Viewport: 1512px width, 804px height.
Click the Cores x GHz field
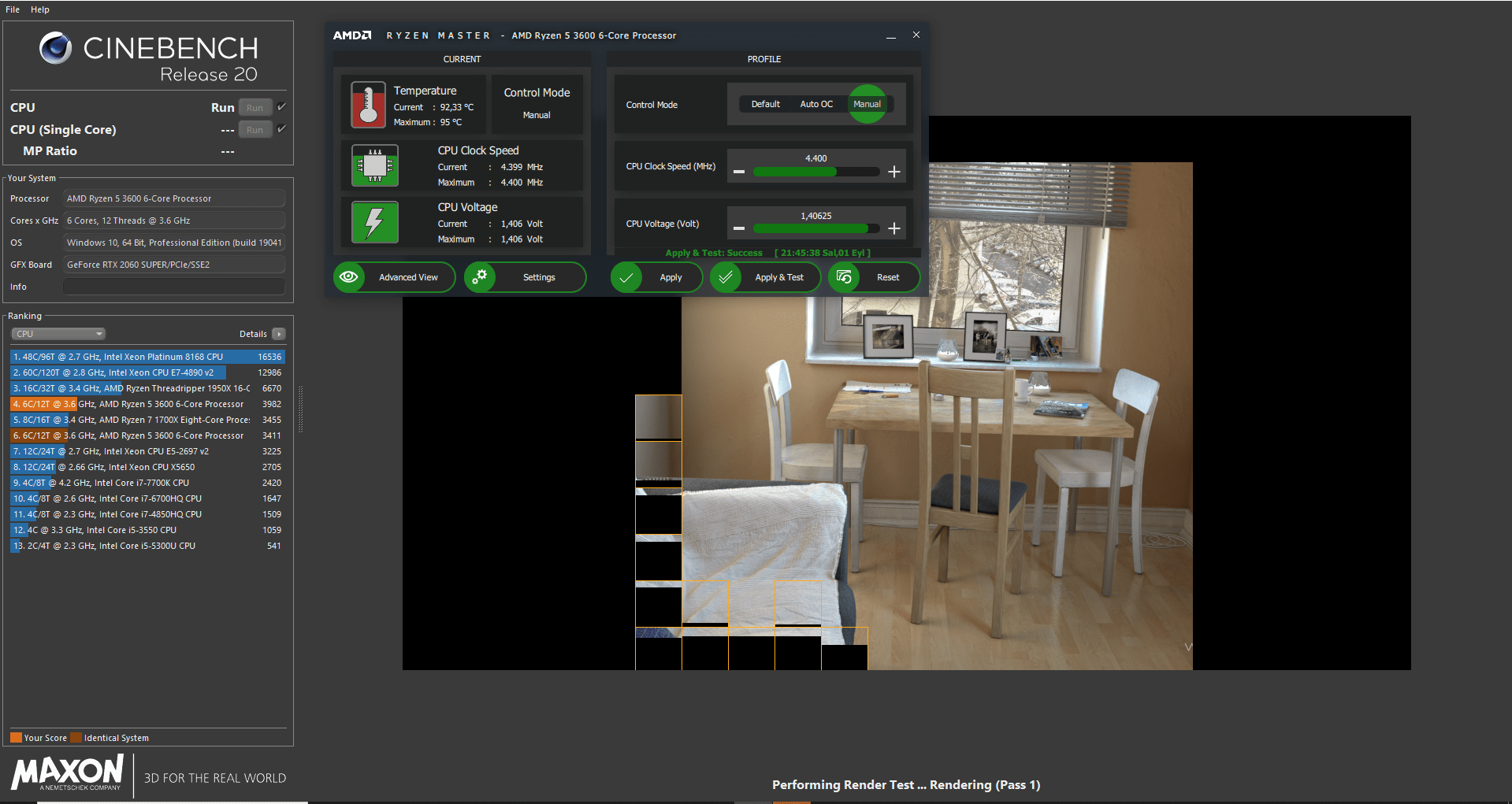coord(174,220)
